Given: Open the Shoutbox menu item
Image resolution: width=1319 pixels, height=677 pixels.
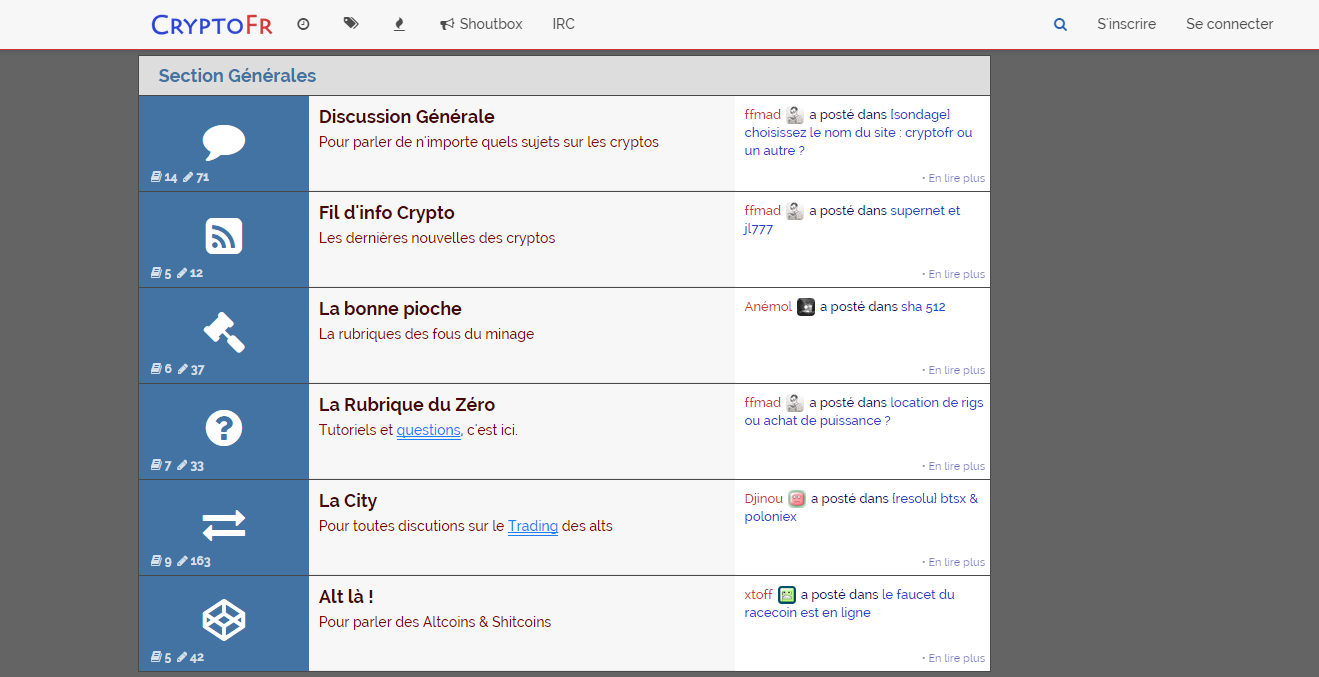Looking at the screenshot, I should pyautogui.click(x=481, y=24).
